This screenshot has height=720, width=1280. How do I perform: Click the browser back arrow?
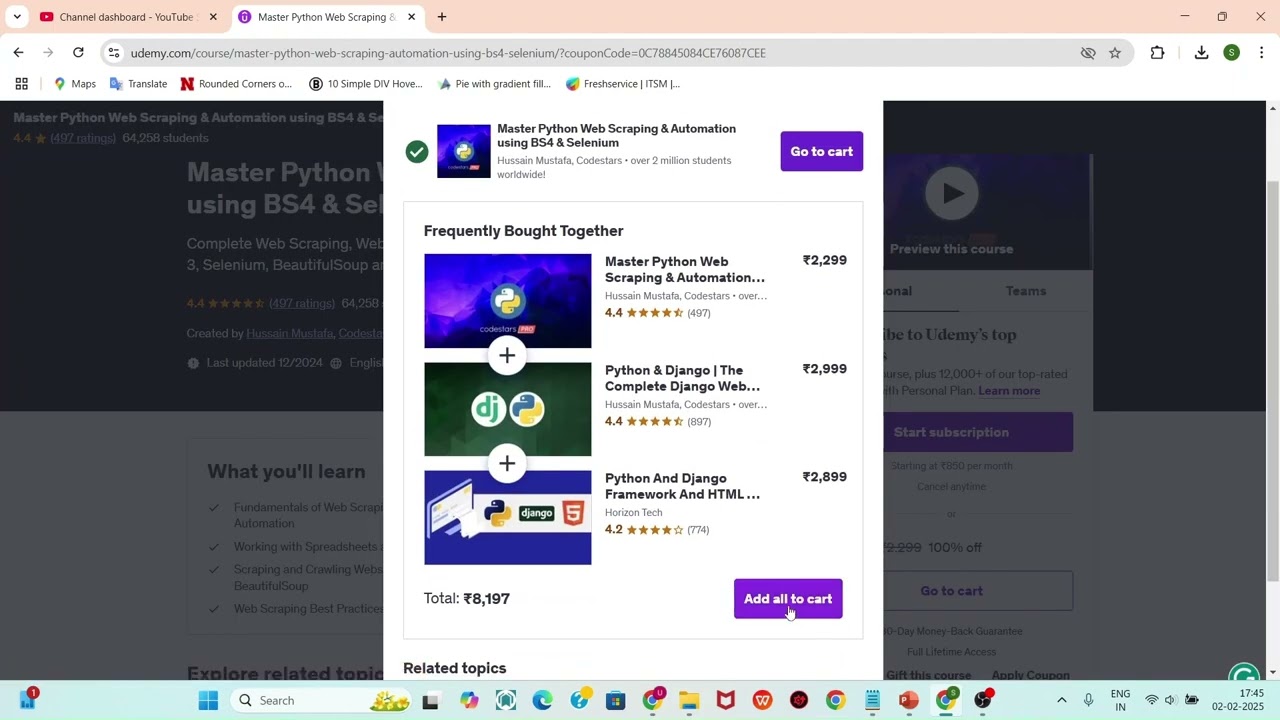pyautogui.click(x=18, y=52)
